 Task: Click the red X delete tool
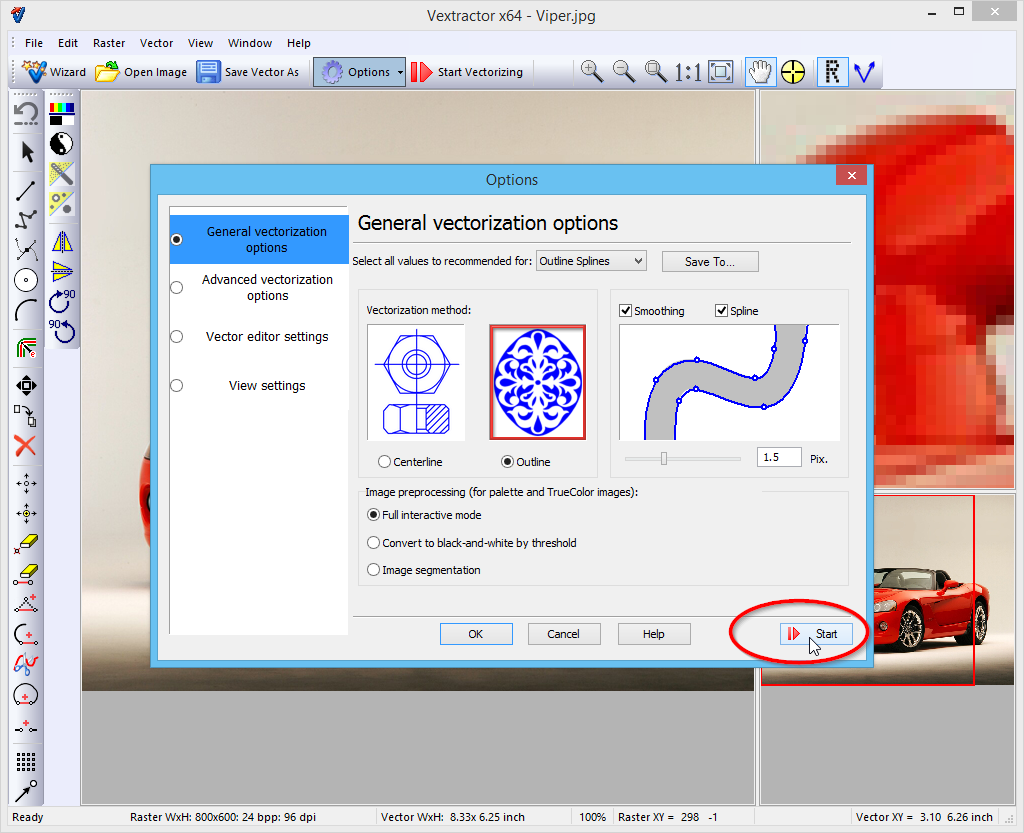pos(26,446)
